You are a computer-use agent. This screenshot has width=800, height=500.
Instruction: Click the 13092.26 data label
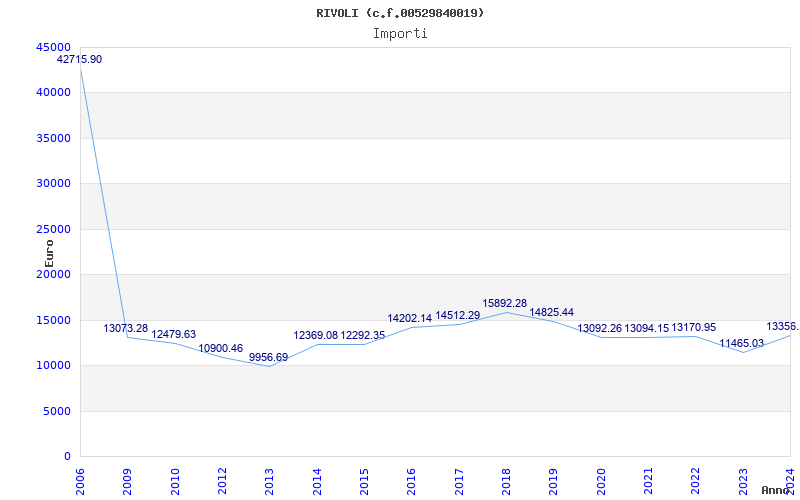599,328
